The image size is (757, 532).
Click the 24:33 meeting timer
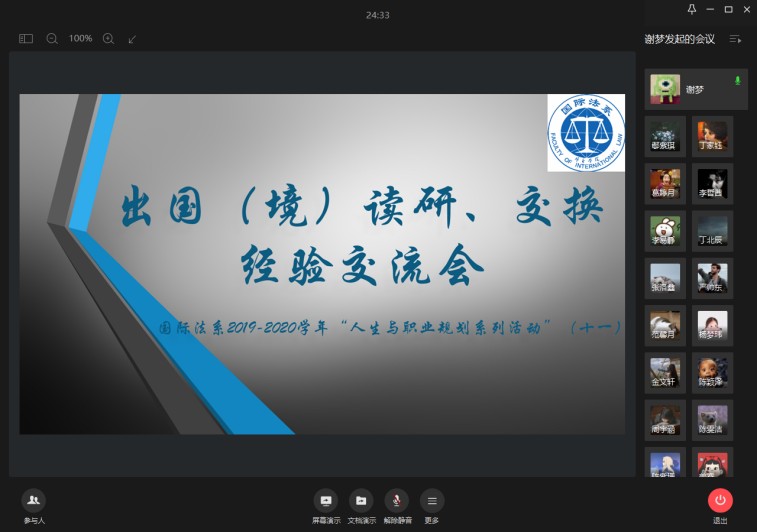point(378,15)
